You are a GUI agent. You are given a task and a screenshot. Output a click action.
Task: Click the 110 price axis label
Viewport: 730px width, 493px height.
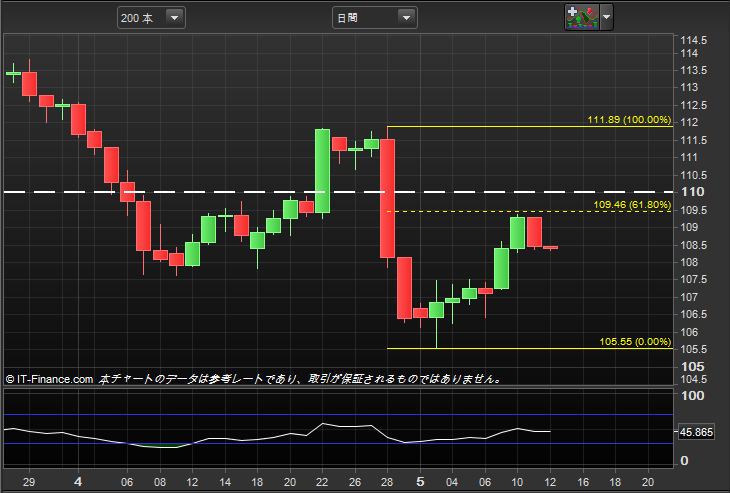point(693,192)
